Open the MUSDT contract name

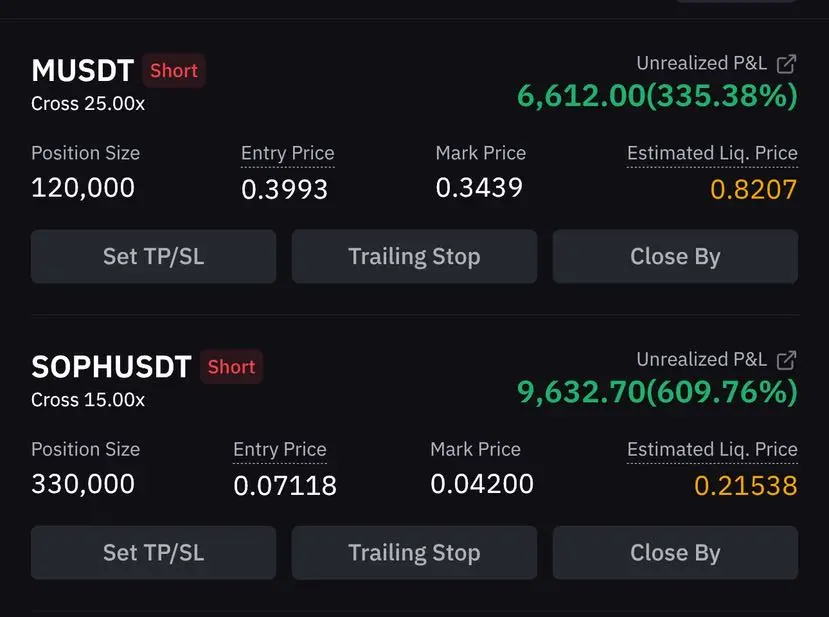pos(82,70)
